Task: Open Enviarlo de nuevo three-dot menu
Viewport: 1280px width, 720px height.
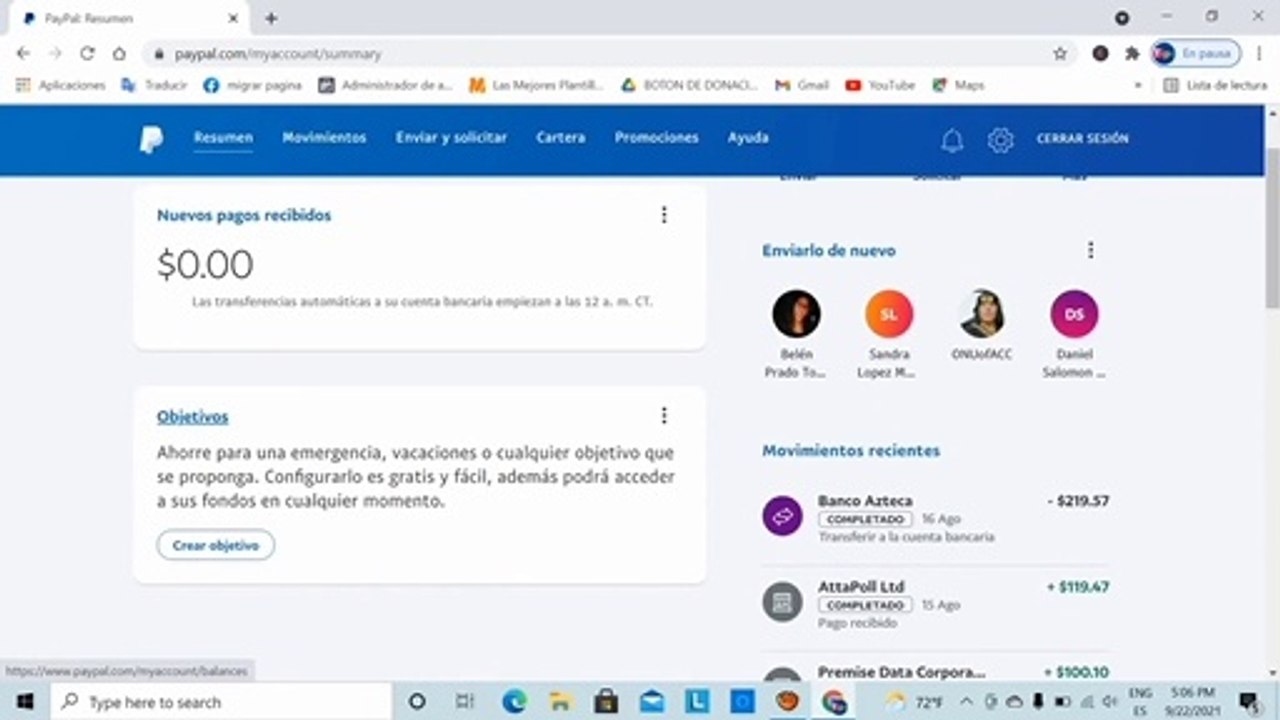Action: (x=1091, y=250)
